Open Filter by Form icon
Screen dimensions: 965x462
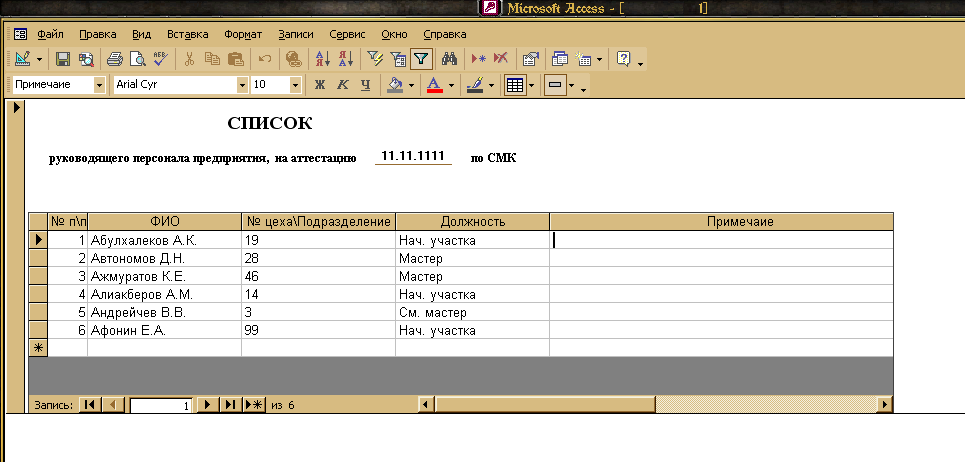pyautogui.click(x=398, y=59)
